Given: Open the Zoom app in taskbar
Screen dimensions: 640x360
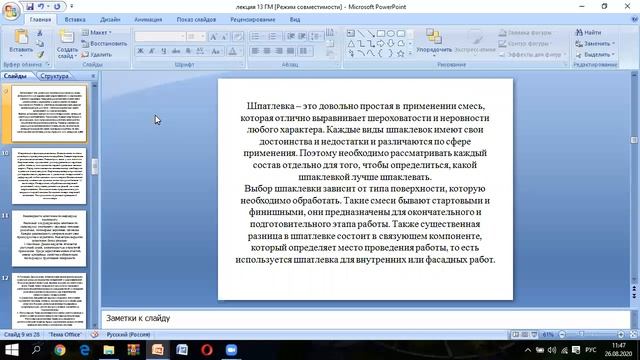Looking at the screenshot, I should (231, 350).
